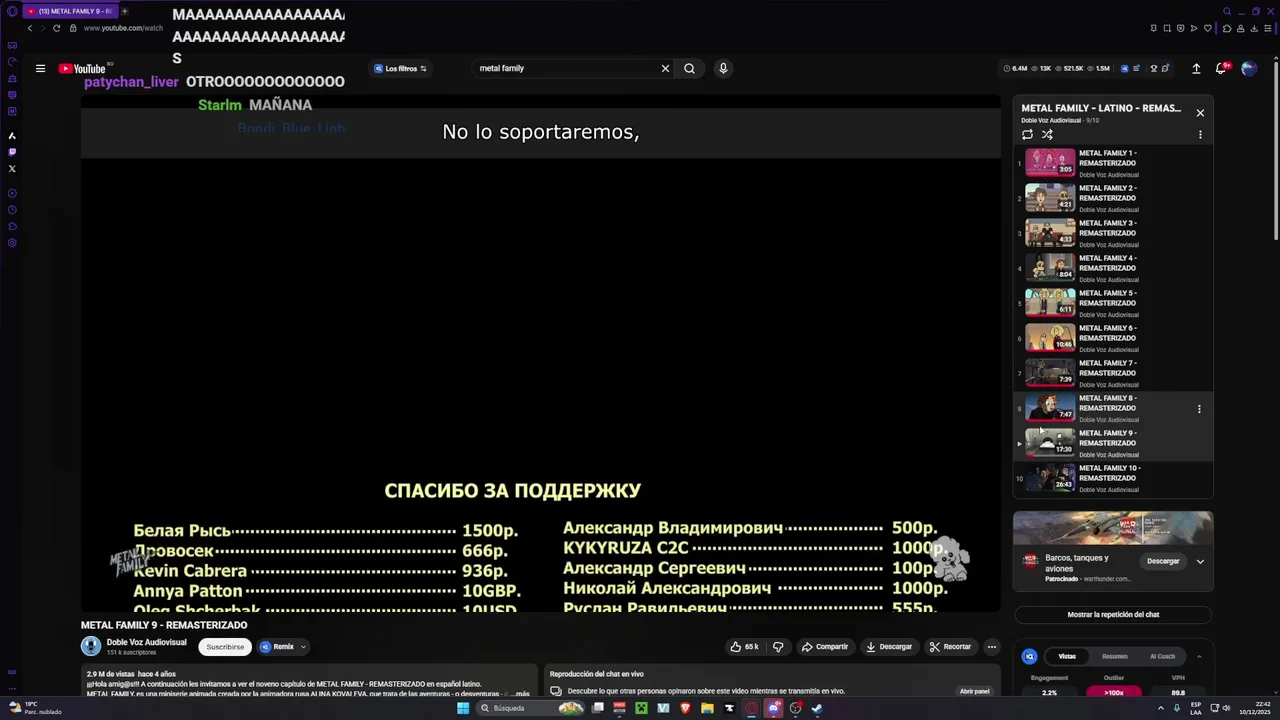This screenshot has height=720, width=1280.
Task: Click the ad's Descargar button
Action: point(1163,561)
